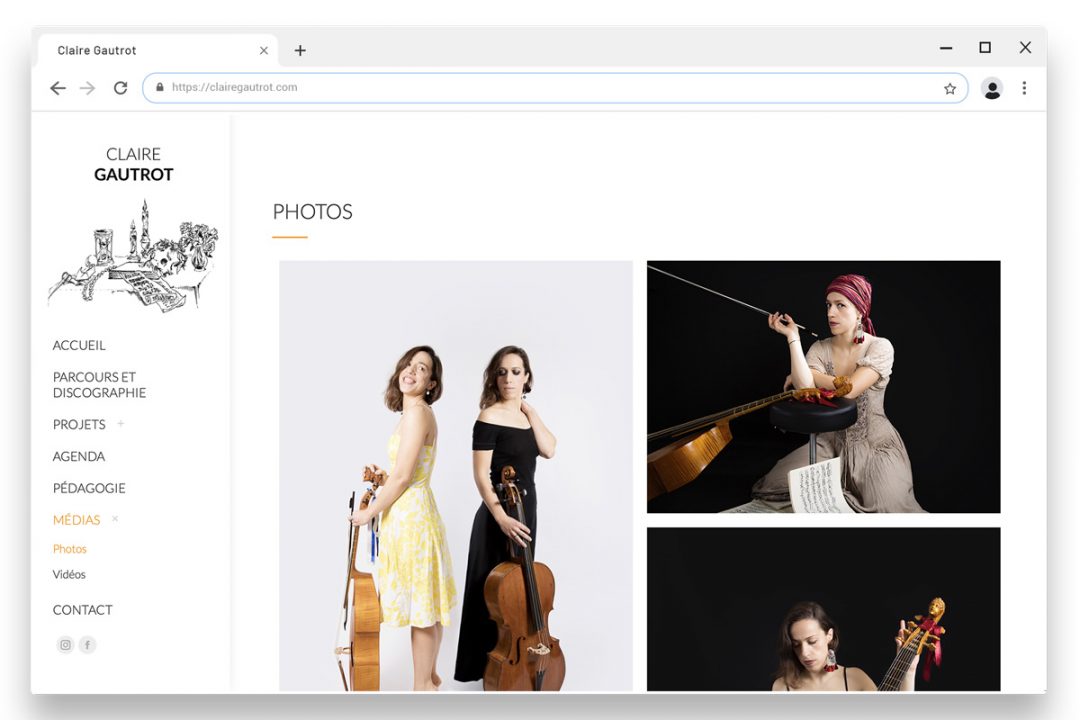1080x720 pixels.
Task: Go to the Accueil page
Action: 79,345
